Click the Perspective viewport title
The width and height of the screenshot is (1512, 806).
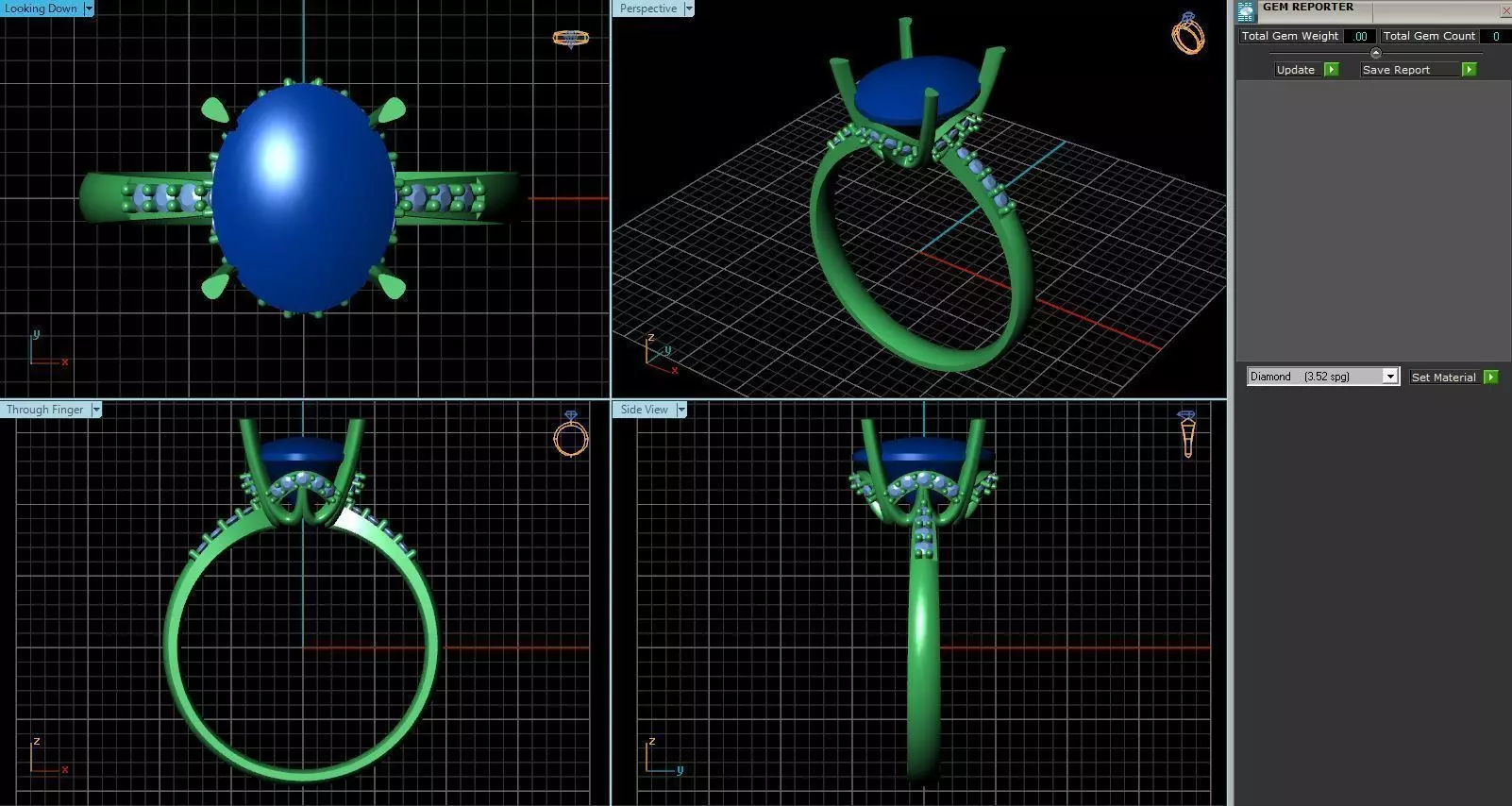648,8
